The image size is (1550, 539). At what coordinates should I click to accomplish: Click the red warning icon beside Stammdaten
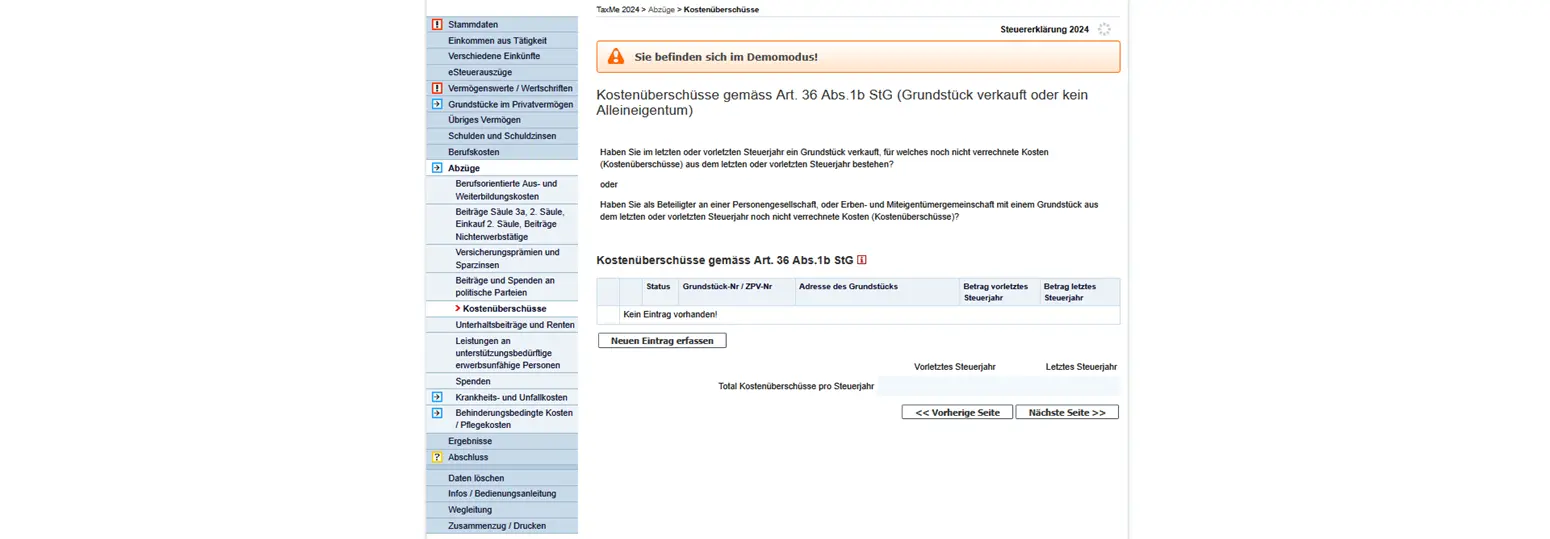[436, 24]
